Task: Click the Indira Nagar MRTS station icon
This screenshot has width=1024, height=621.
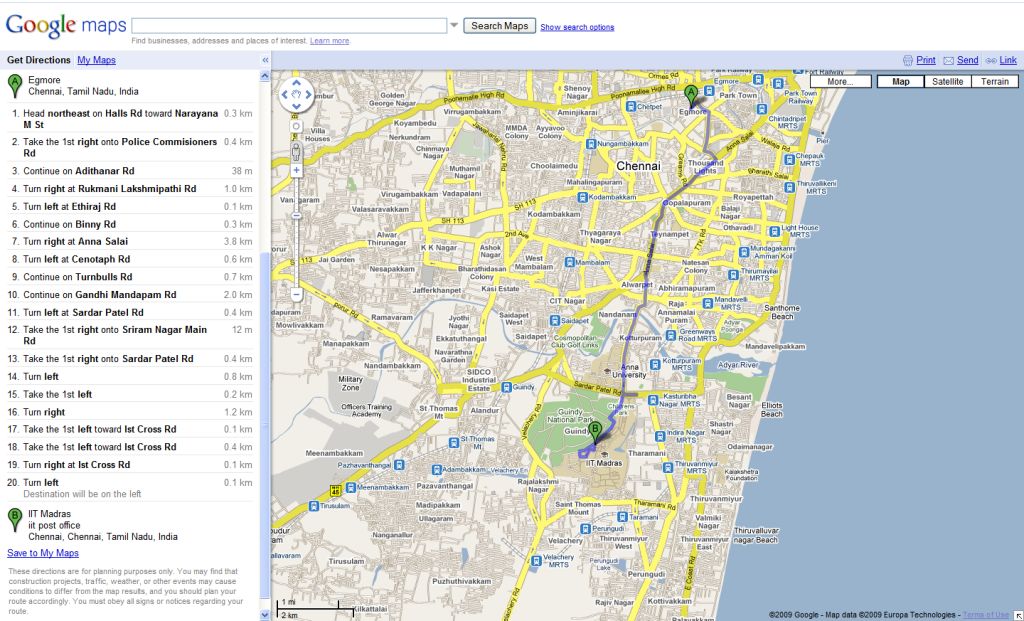Action: pyautogui.click(x=658, y=436)
